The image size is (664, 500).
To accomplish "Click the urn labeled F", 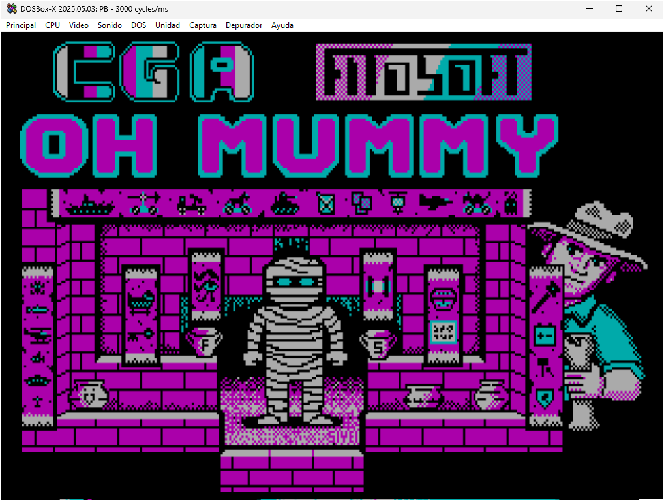I will (204, 344).
